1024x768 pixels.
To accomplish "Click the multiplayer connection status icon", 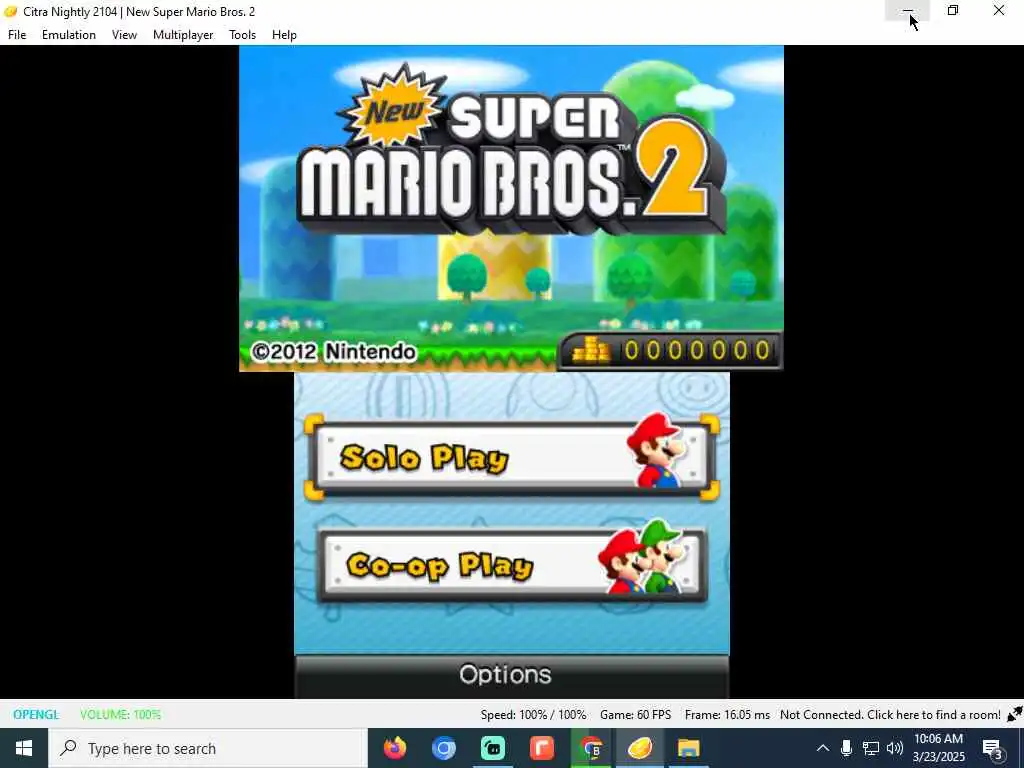I will tap(1015, 714).
